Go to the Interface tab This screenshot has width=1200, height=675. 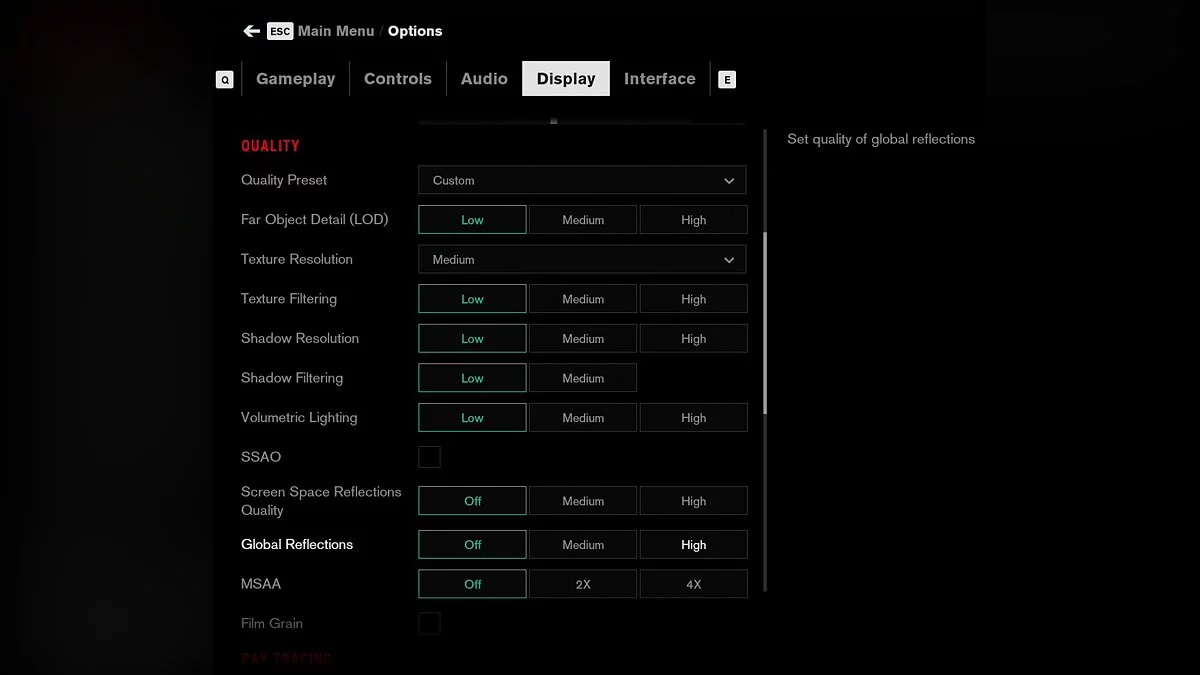point(659,79)
